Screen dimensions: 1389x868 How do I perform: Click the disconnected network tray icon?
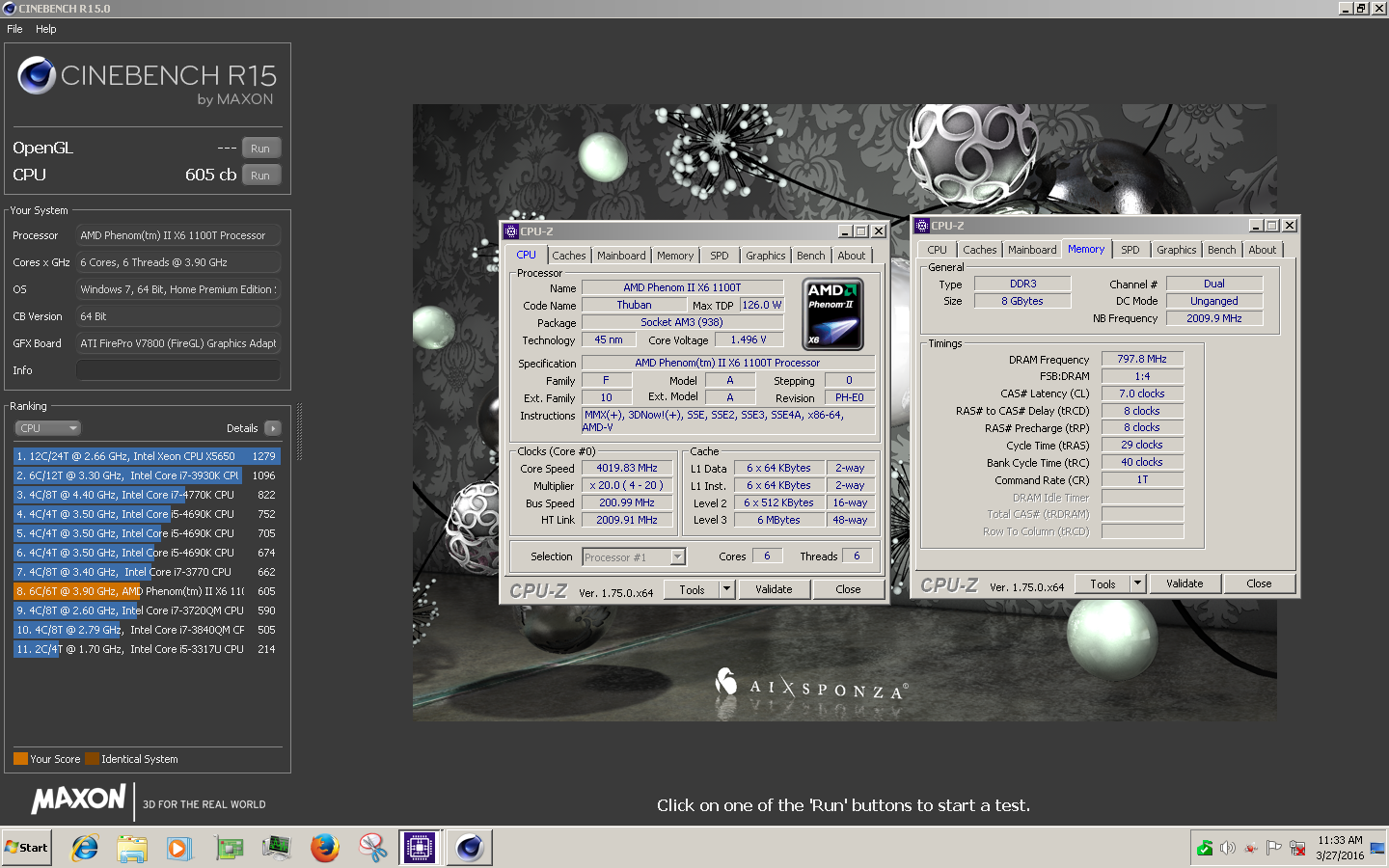[1297, 848]
